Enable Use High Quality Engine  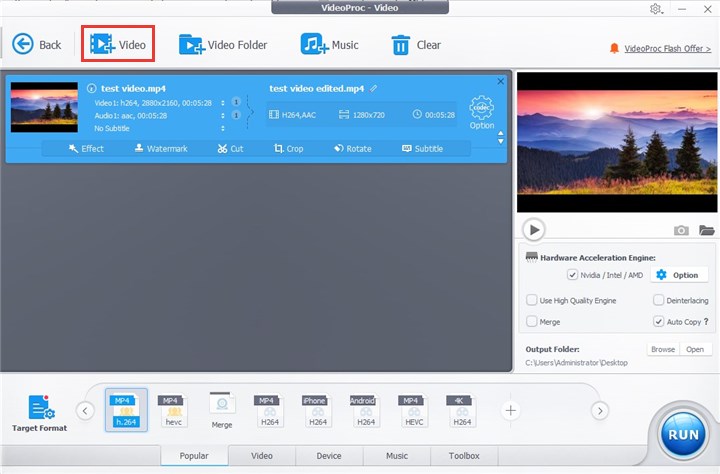[532, 300]
